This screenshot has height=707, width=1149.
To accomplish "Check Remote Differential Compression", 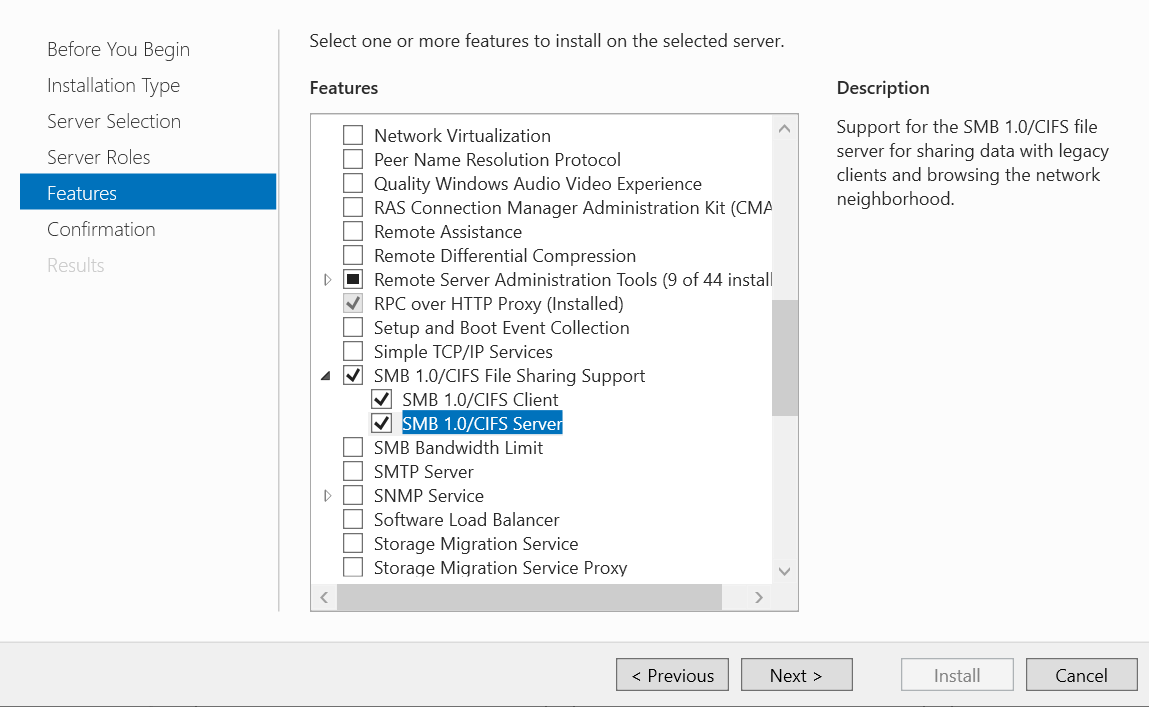I will tap(352, 255).
